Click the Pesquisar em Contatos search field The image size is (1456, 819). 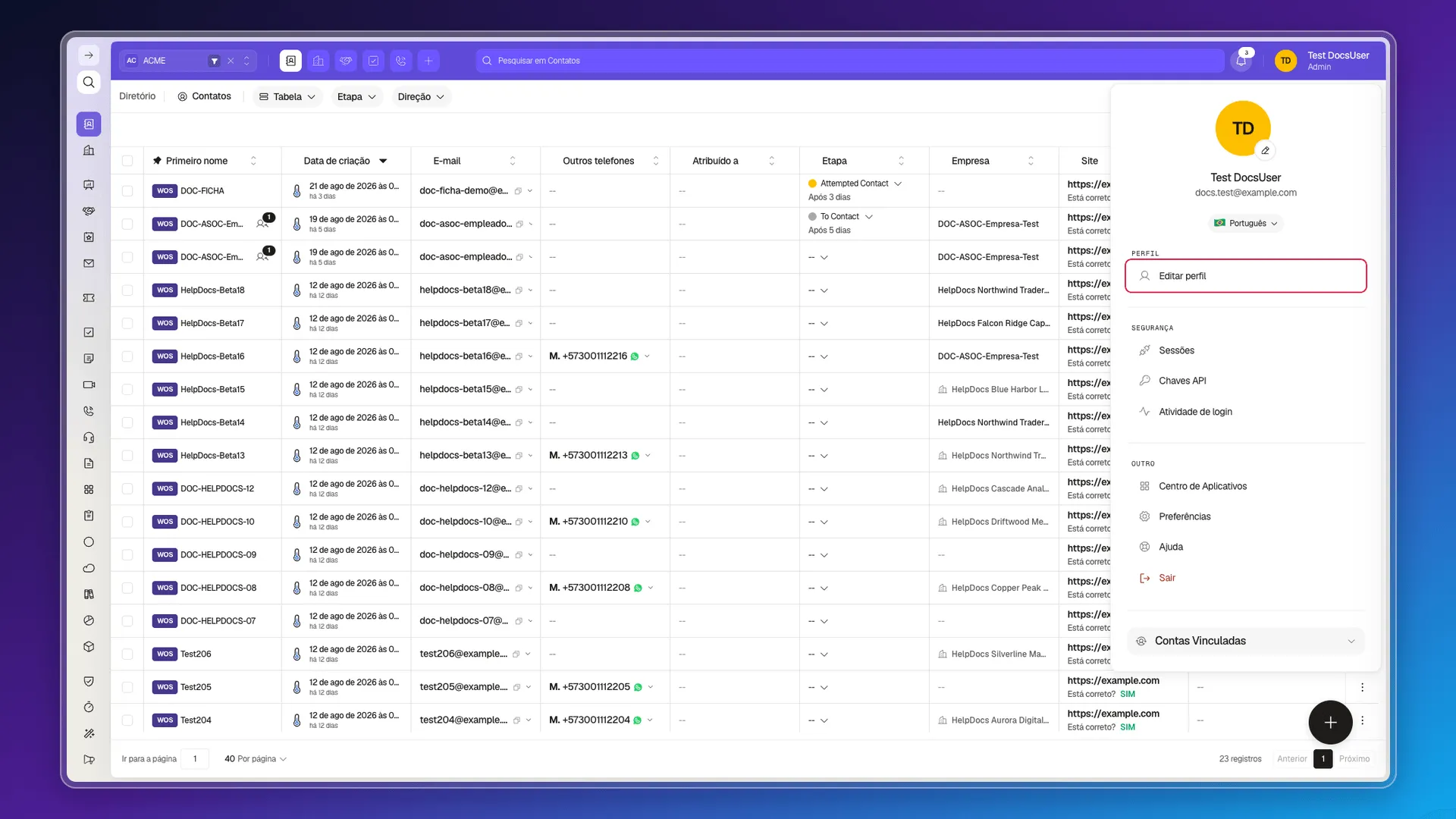849,61
